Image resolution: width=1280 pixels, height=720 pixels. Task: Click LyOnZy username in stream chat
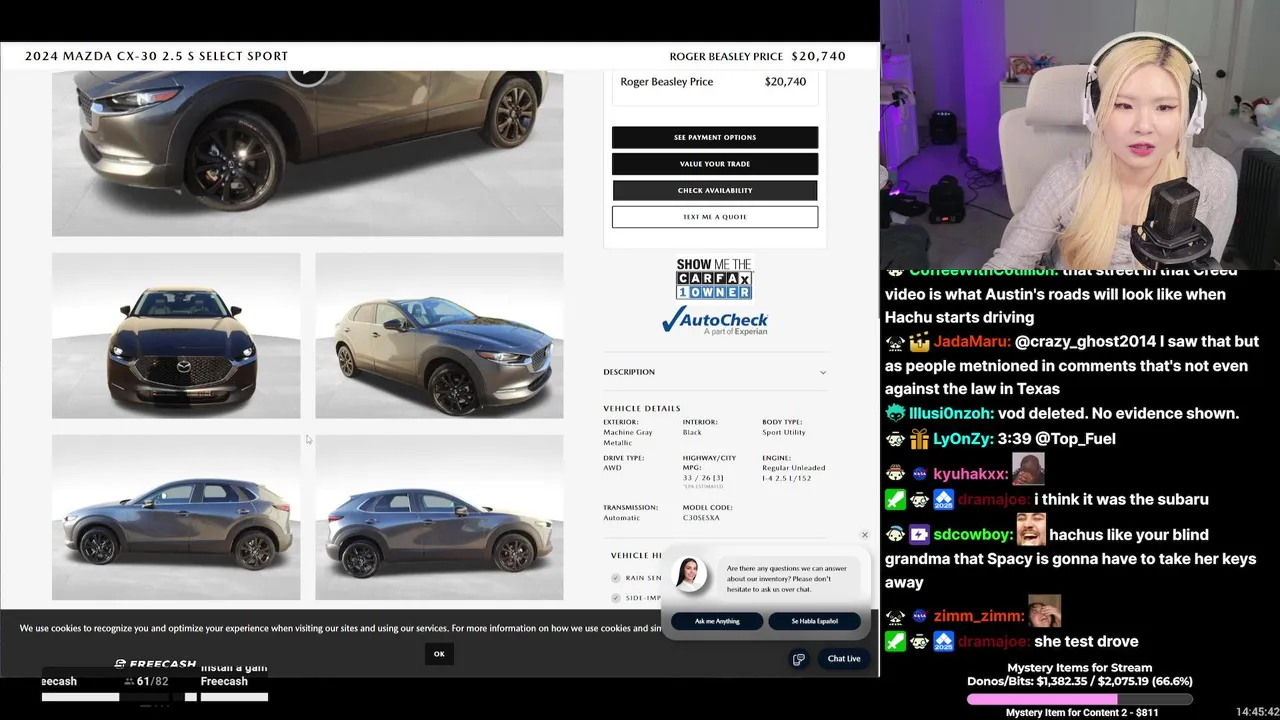point(960,439)
